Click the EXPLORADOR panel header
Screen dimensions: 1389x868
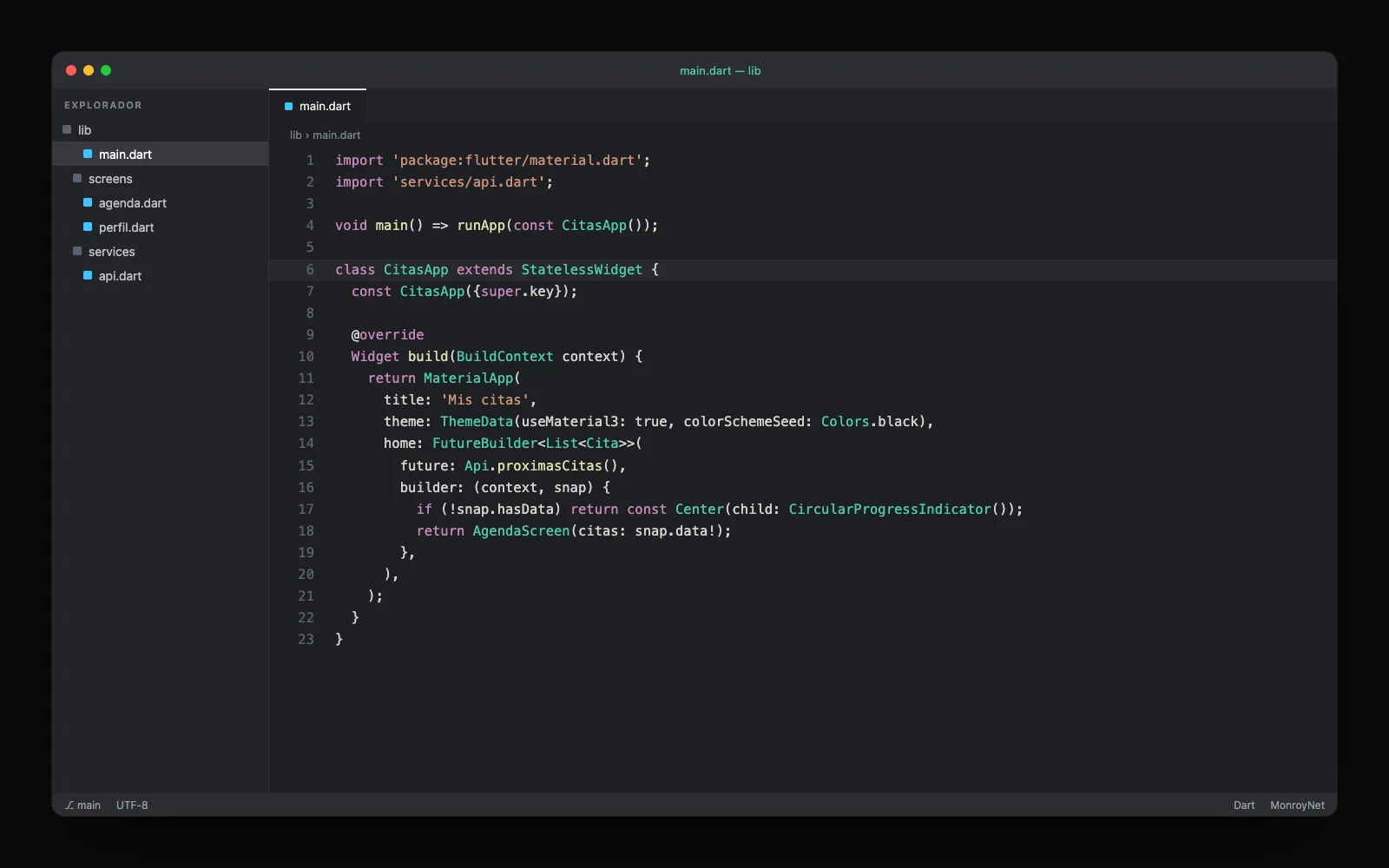click(x=102, y=105)
